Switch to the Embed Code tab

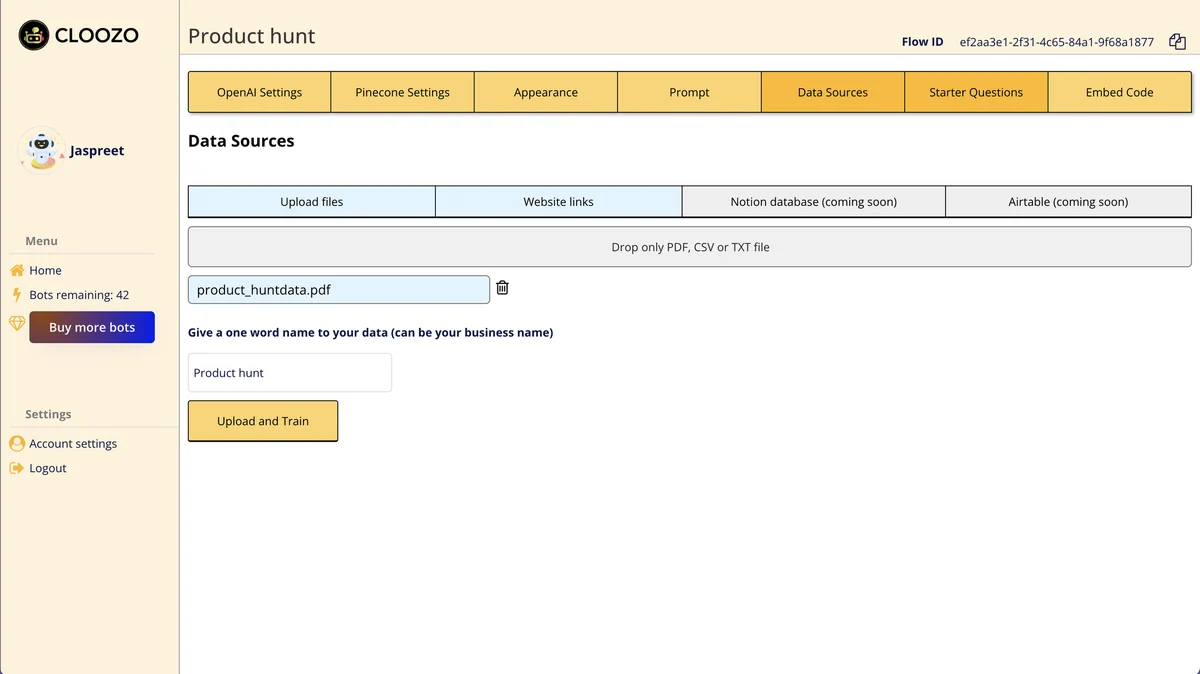1120,92
